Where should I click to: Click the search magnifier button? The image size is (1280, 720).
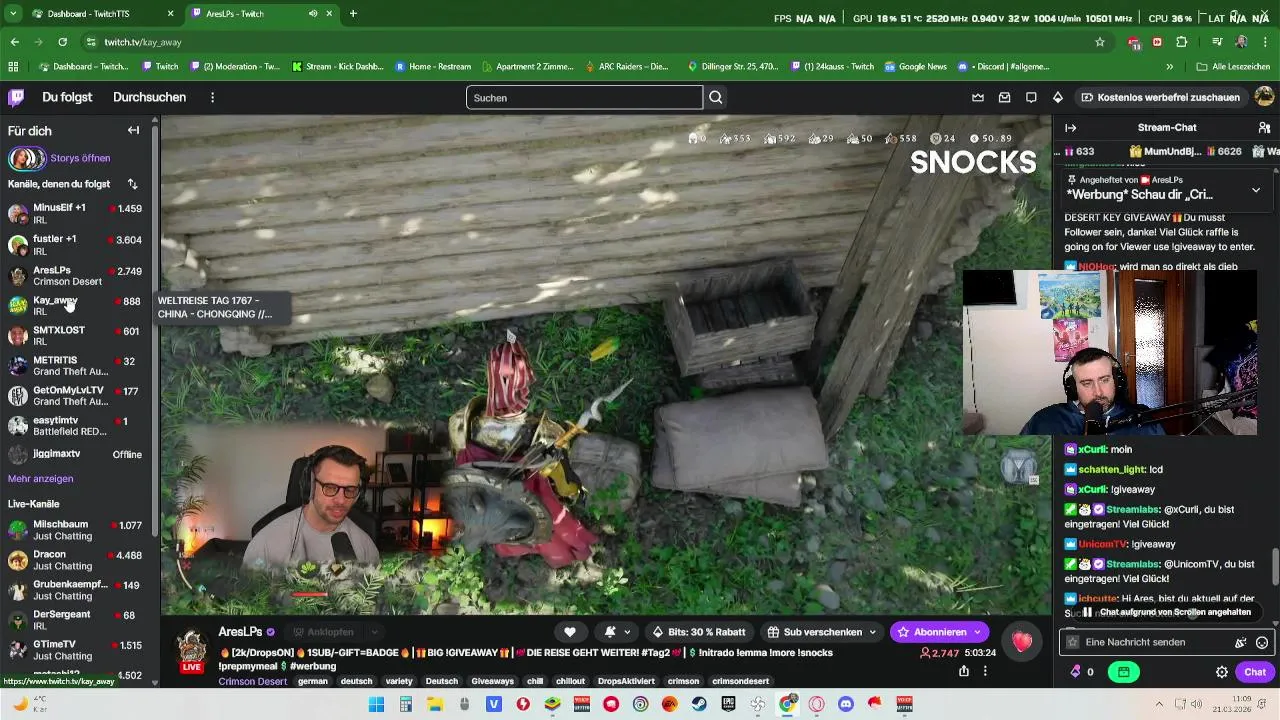point(716,97)
